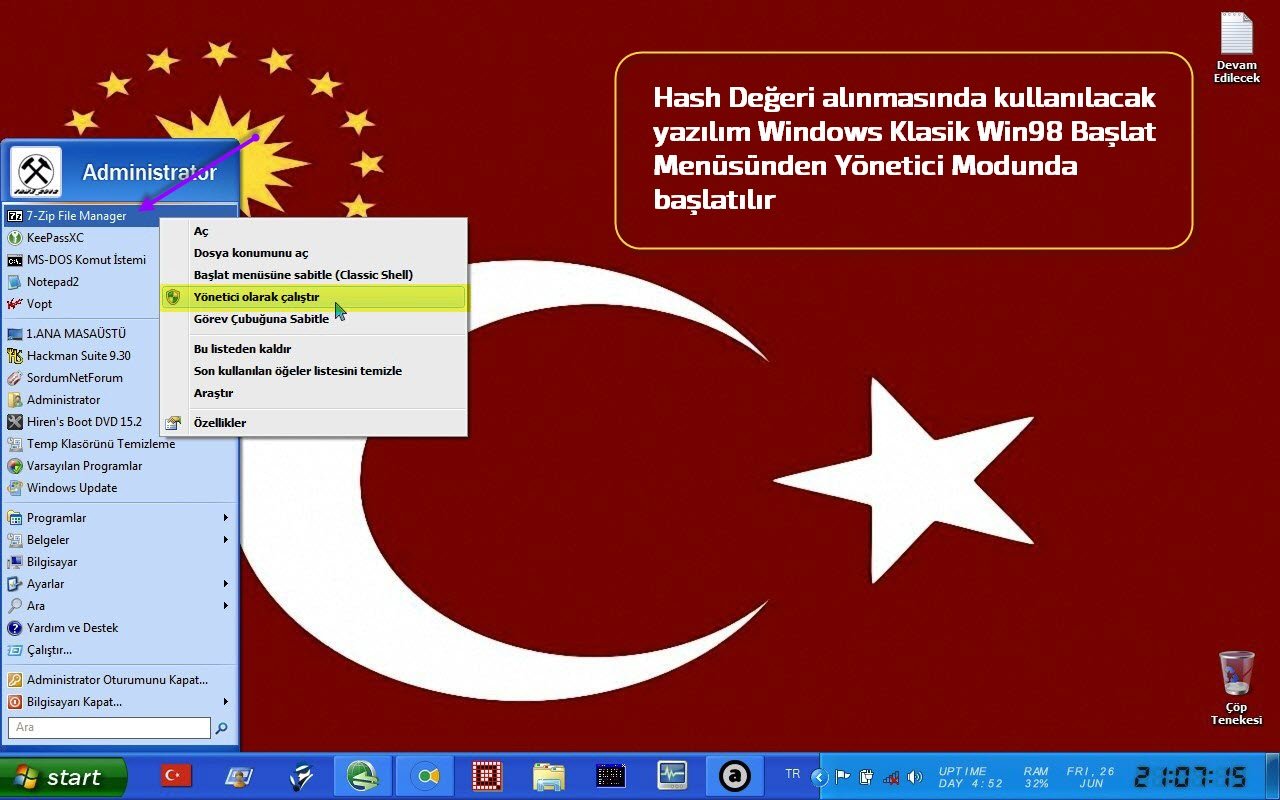Screen dimensions: 1280x800
Task: Open Bilgisayar from start menu
Action: pos(120,562)
